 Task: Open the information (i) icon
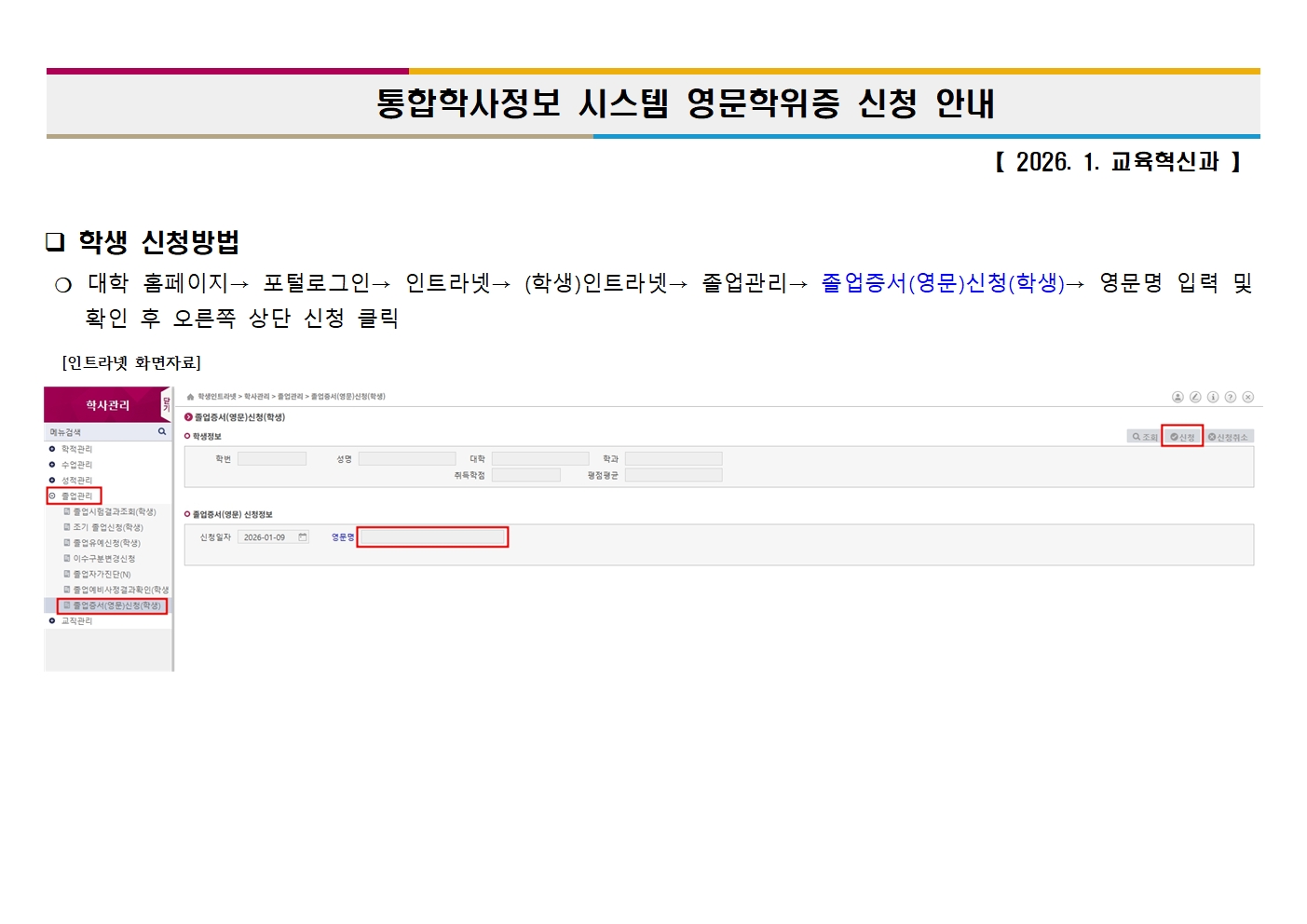click(1213, 397)
